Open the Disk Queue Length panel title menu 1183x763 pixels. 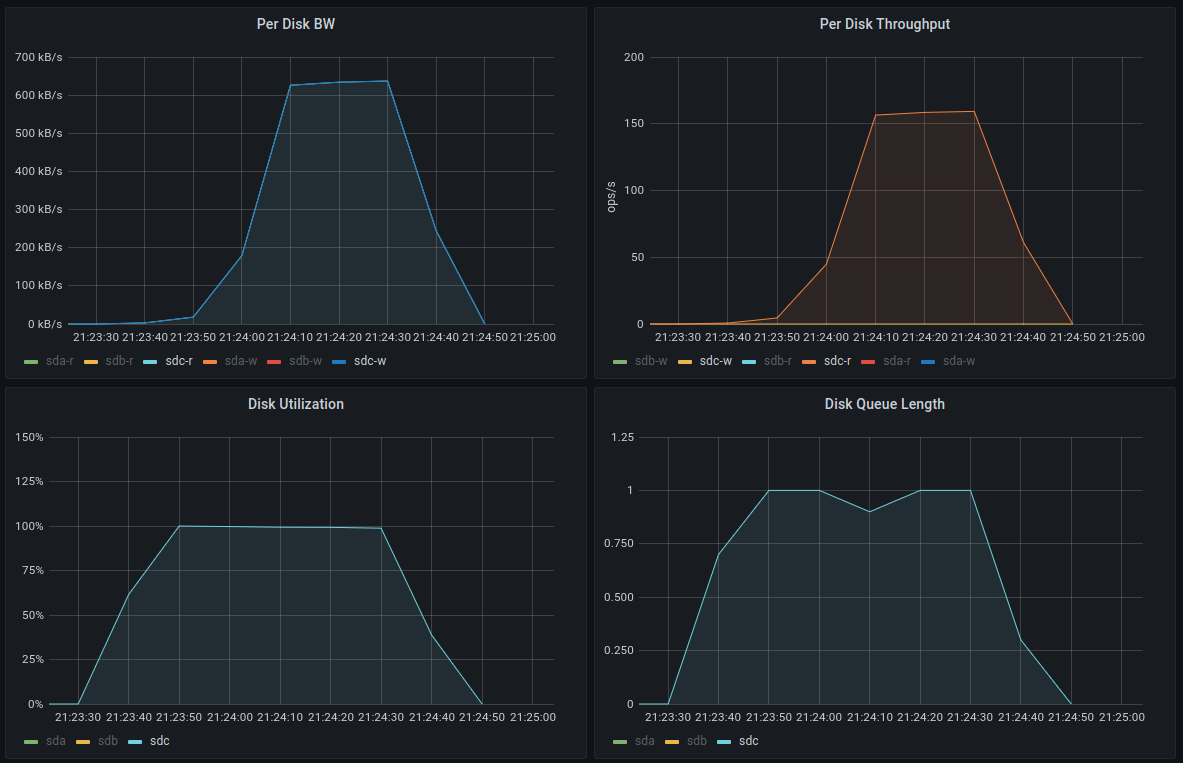884,404
